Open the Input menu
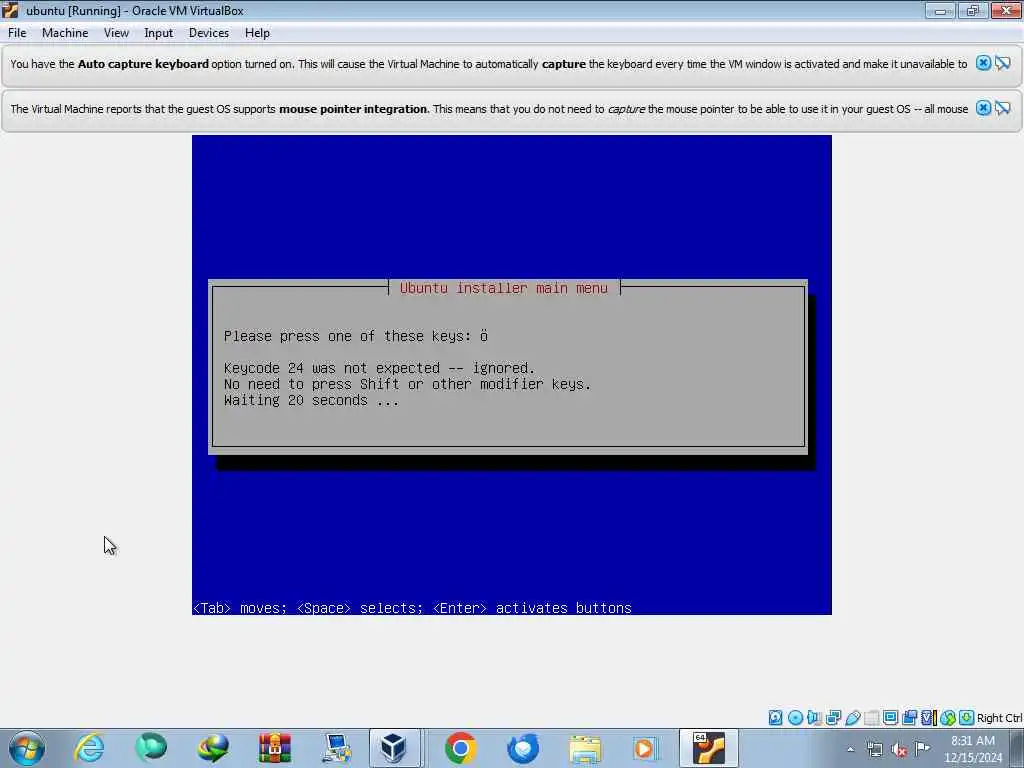1024x768 pixels. click(159, 33)
